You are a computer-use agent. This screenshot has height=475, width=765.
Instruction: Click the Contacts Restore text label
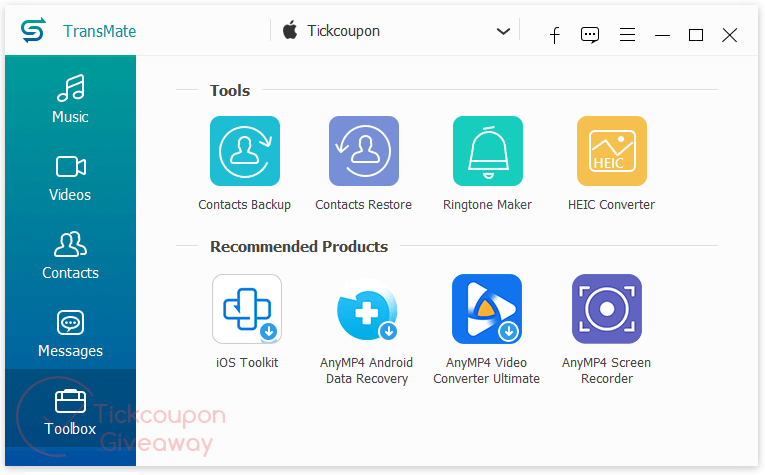363,205
